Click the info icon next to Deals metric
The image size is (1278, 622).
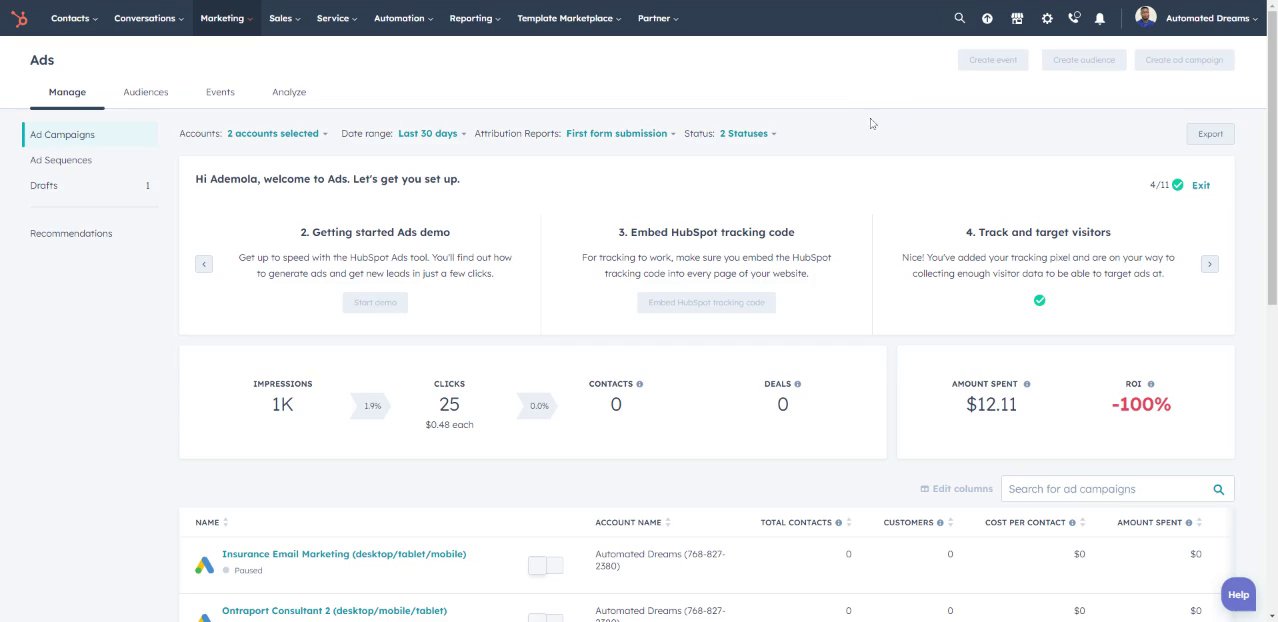point(797,384)
